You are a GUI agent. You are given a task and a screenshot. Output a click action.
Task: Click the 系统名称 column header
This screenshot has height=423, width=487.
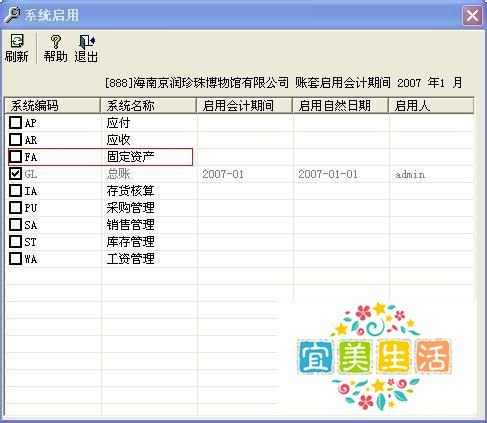click(149, 106)
